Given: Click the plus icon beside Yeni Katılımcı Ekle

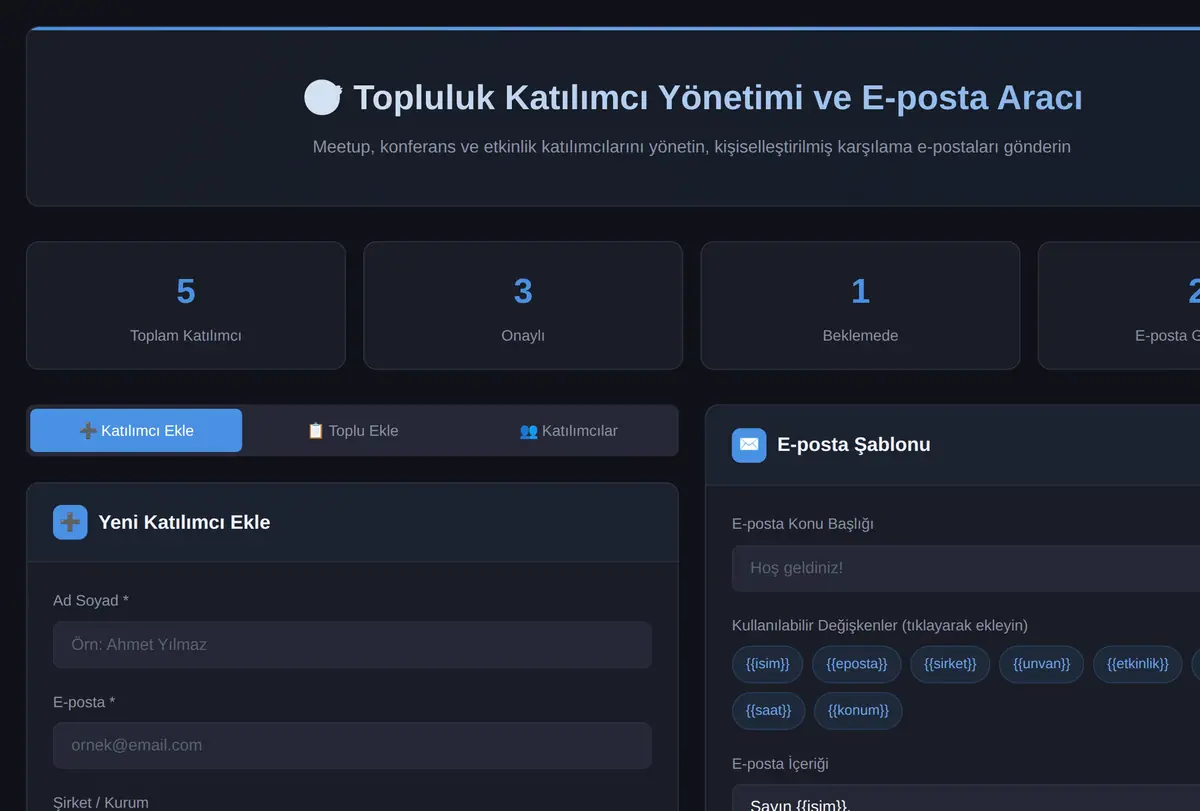Looking at the screenshot, I should tap(70, 522).
